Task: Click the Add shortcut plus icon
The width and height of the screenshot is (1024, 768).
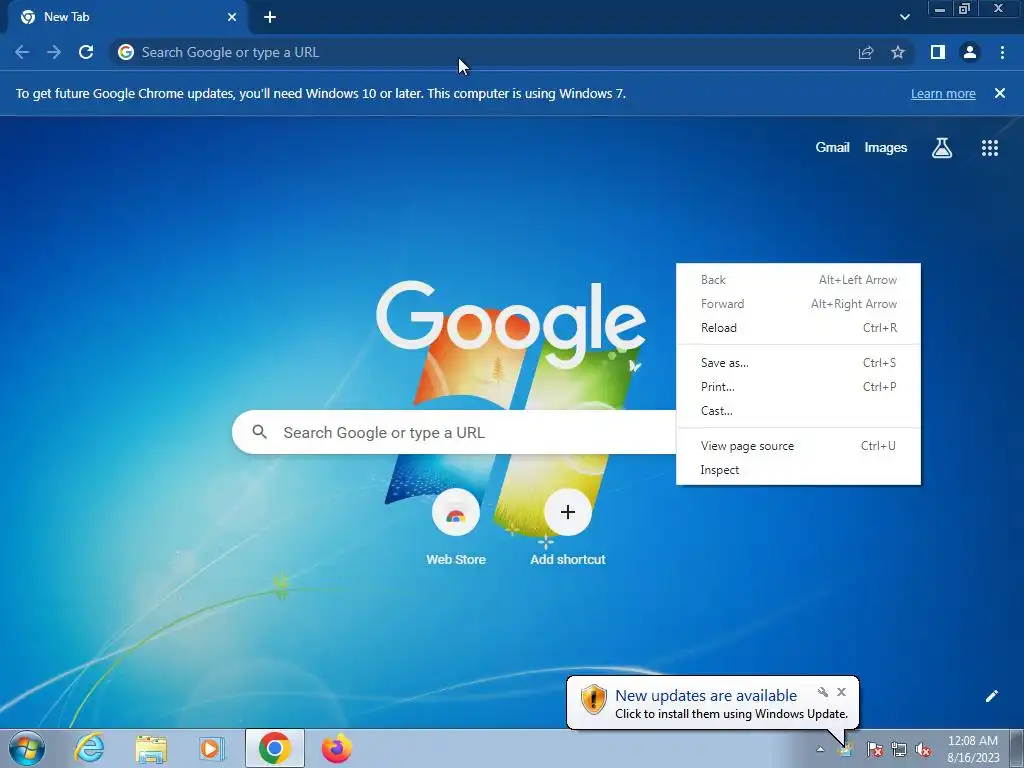Action: coord(568,512)
